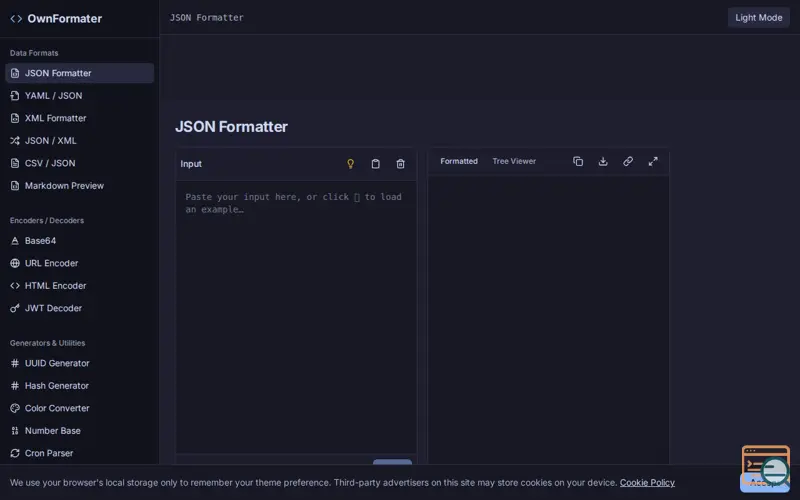Click the 'JSON Formatter' page heading
This screenshot has width=800, height=500.
(x=231, y=127)
